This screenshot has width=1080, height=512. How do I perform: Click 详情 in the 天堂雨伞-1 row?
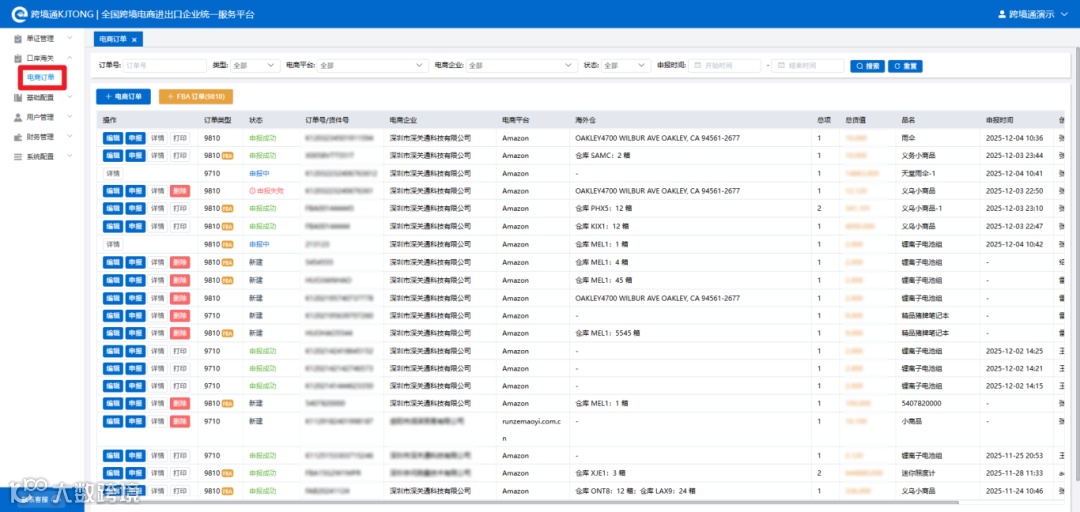point(112,174)
